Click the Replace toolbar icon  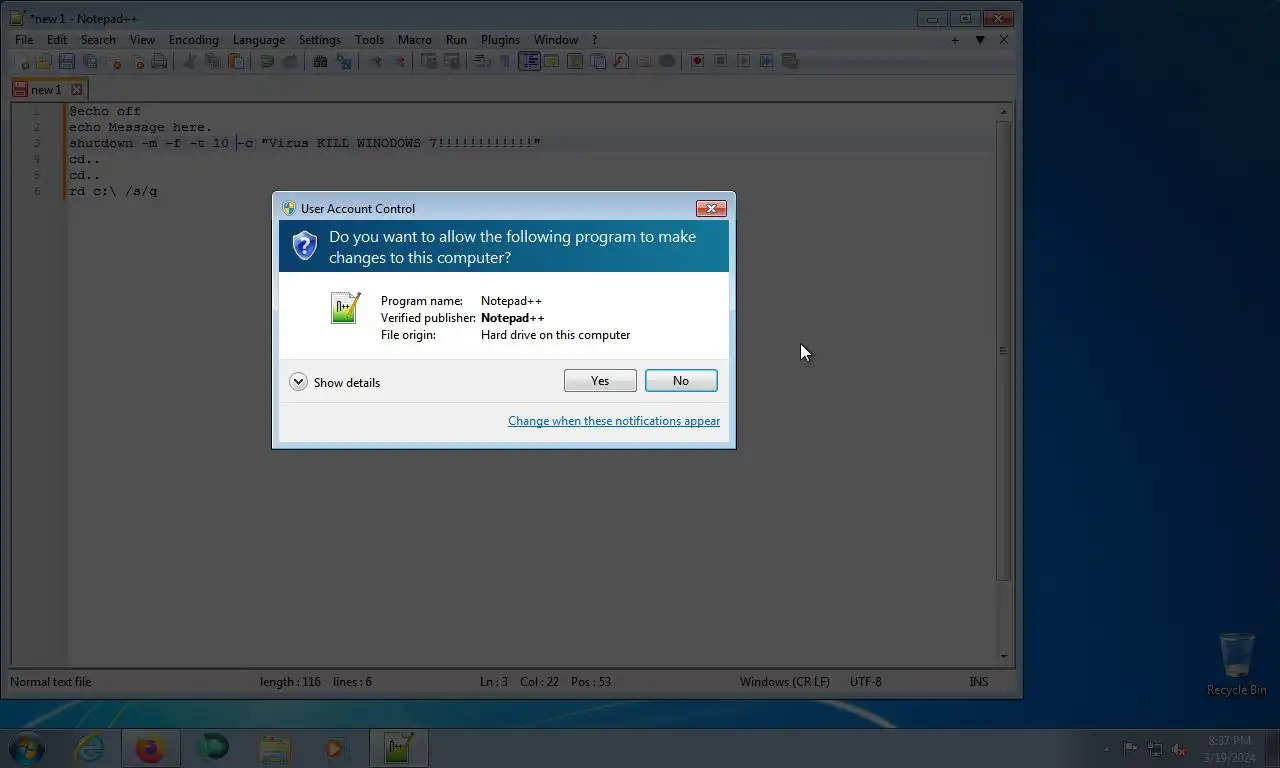345,61
